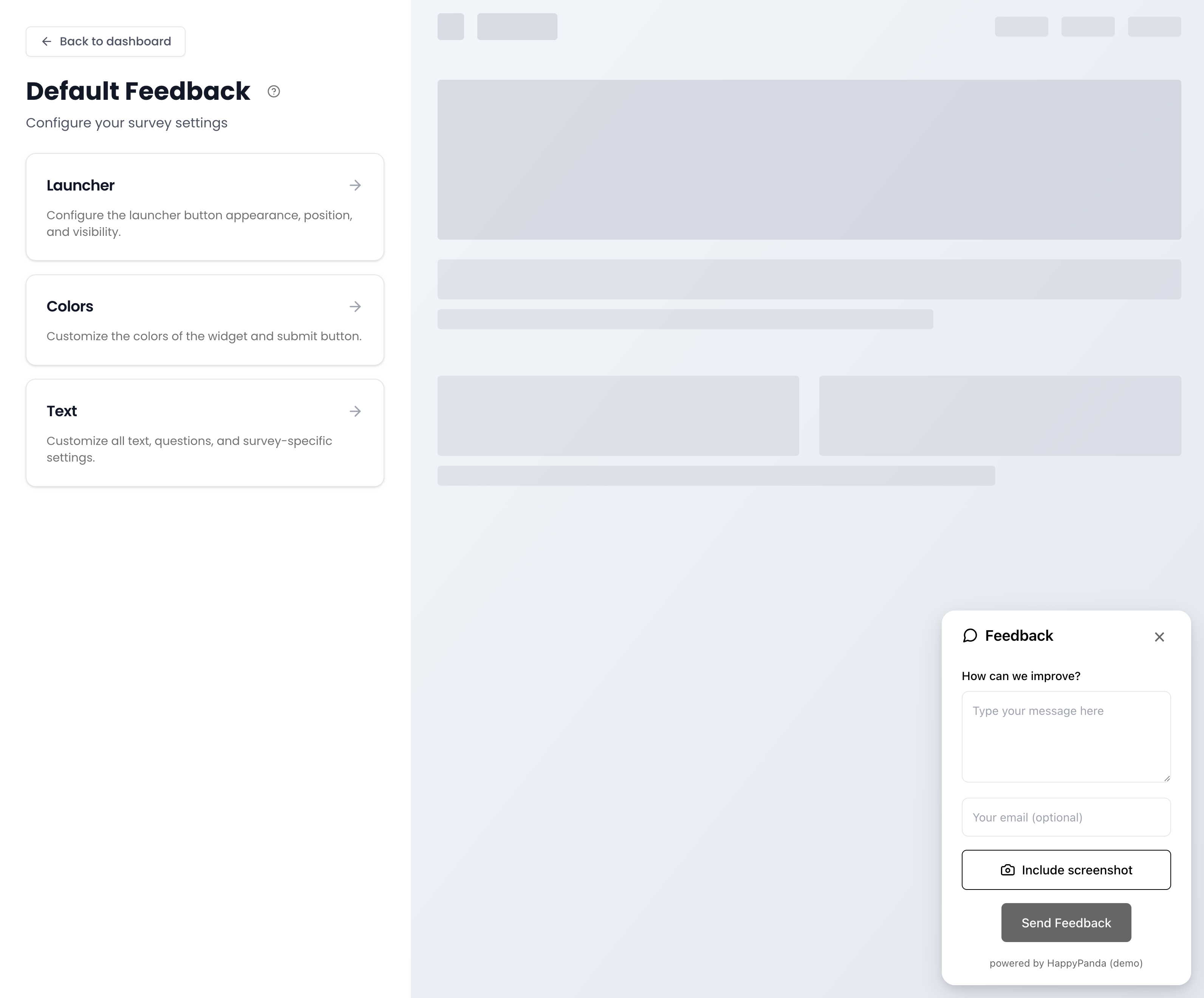The width and height of the screenshot is (1204, 998).
Task: Click the back arrow icon before Back to dashboard
Action: click(x=46, y=41)
